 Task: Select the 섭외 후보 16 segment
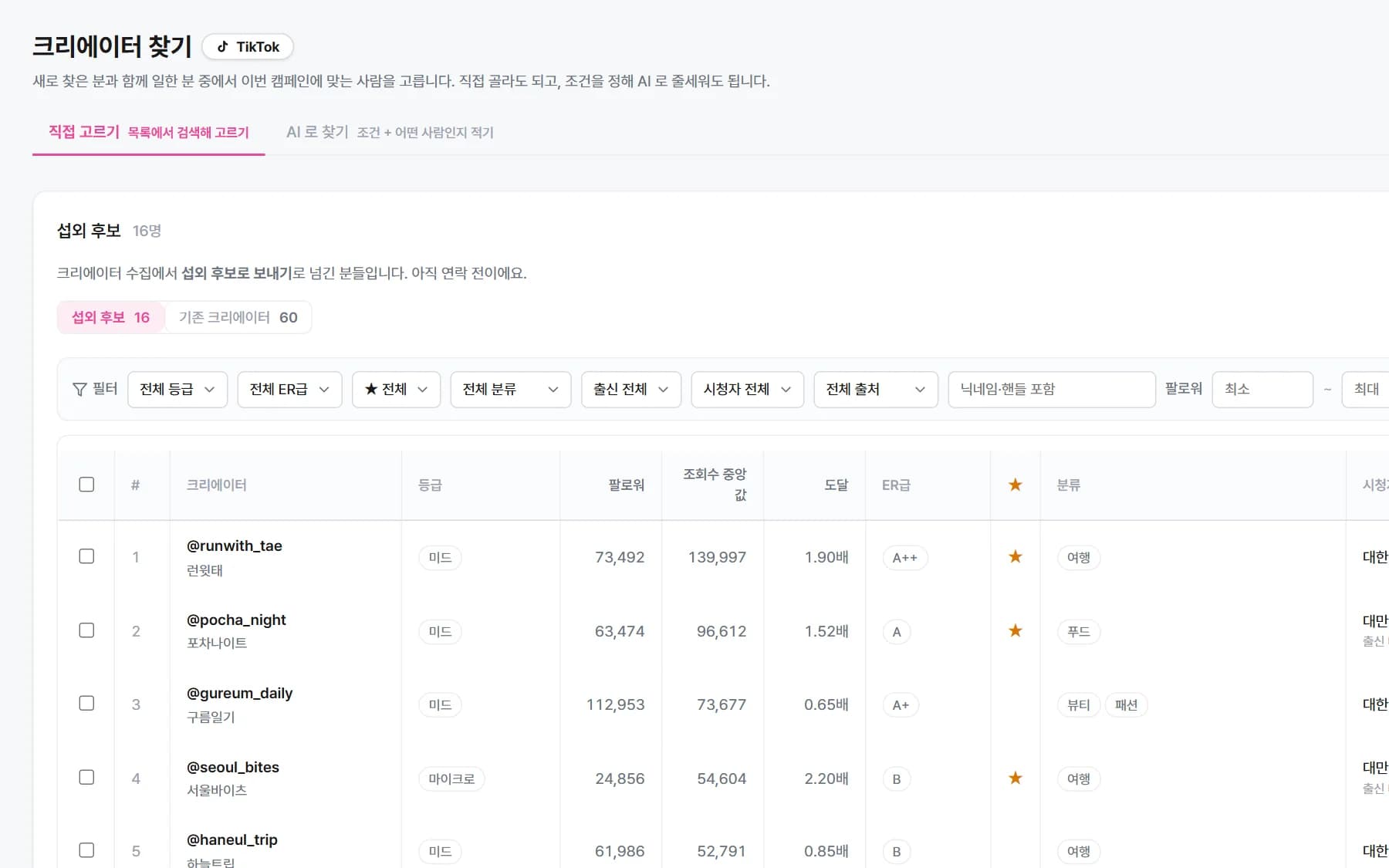coord(111,317)
